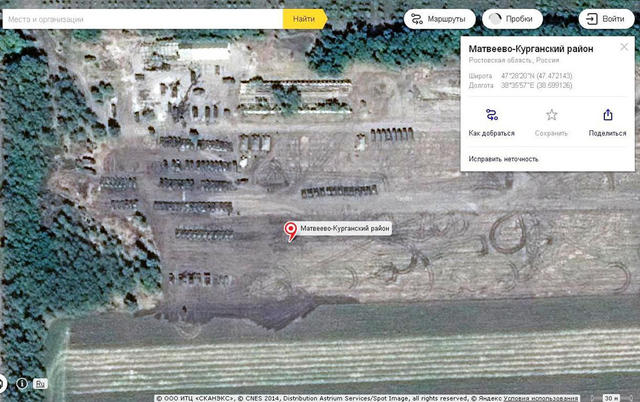Focus the Места и организации search field
Viewport: 640px width, 402px height.
tap(140, 19)
